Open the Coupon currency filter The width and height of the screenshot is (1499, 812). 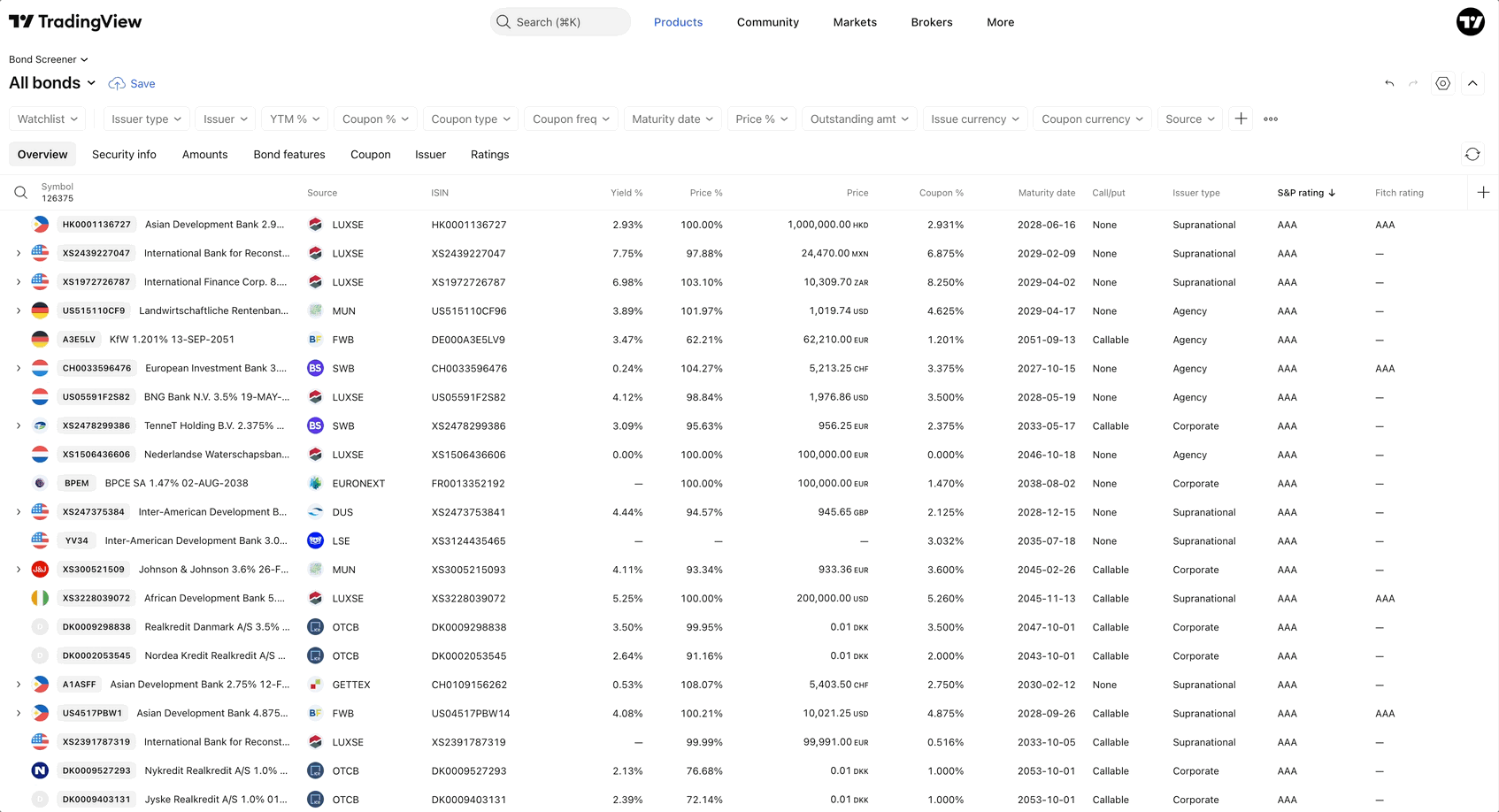click(1092, 119)
